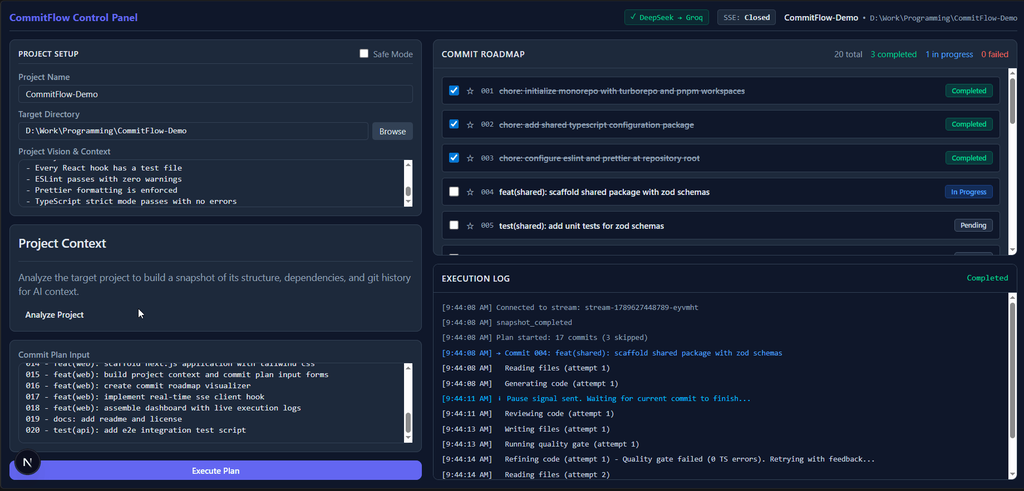The height and width of the screenshot is (491, 1024).
Task: Click the Target Directory input field
Action: [193, 131]
